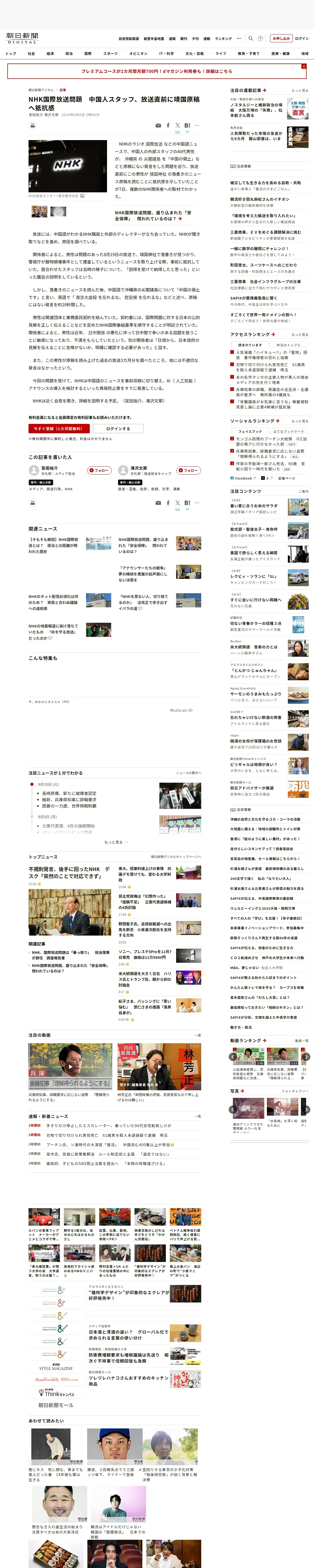314x1568 pixels.
Task: Open ニュースの要点へ link
Action: (188, 773)
